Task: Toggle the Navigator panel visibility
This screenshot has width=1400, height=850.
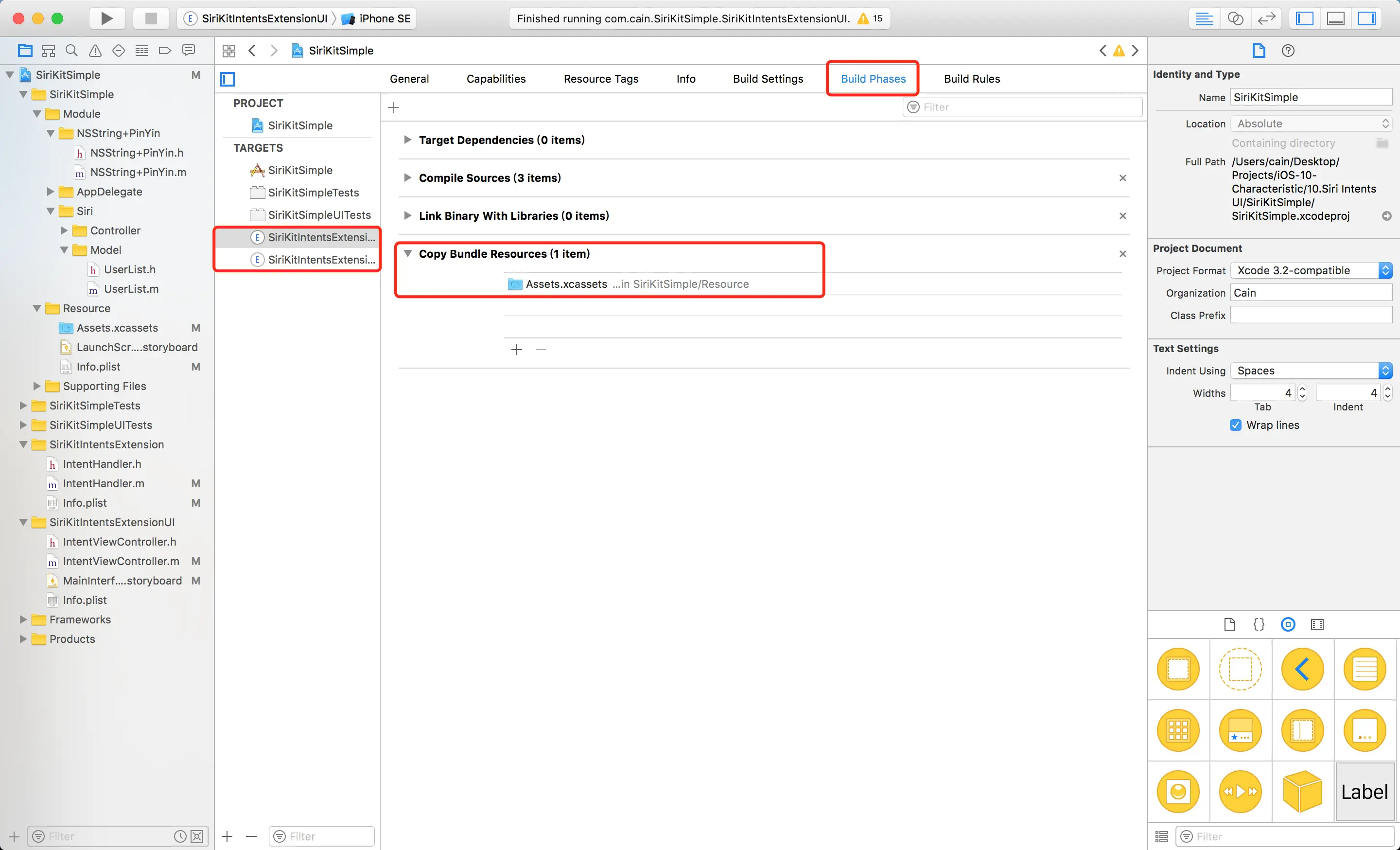Action: point(1305,18)
